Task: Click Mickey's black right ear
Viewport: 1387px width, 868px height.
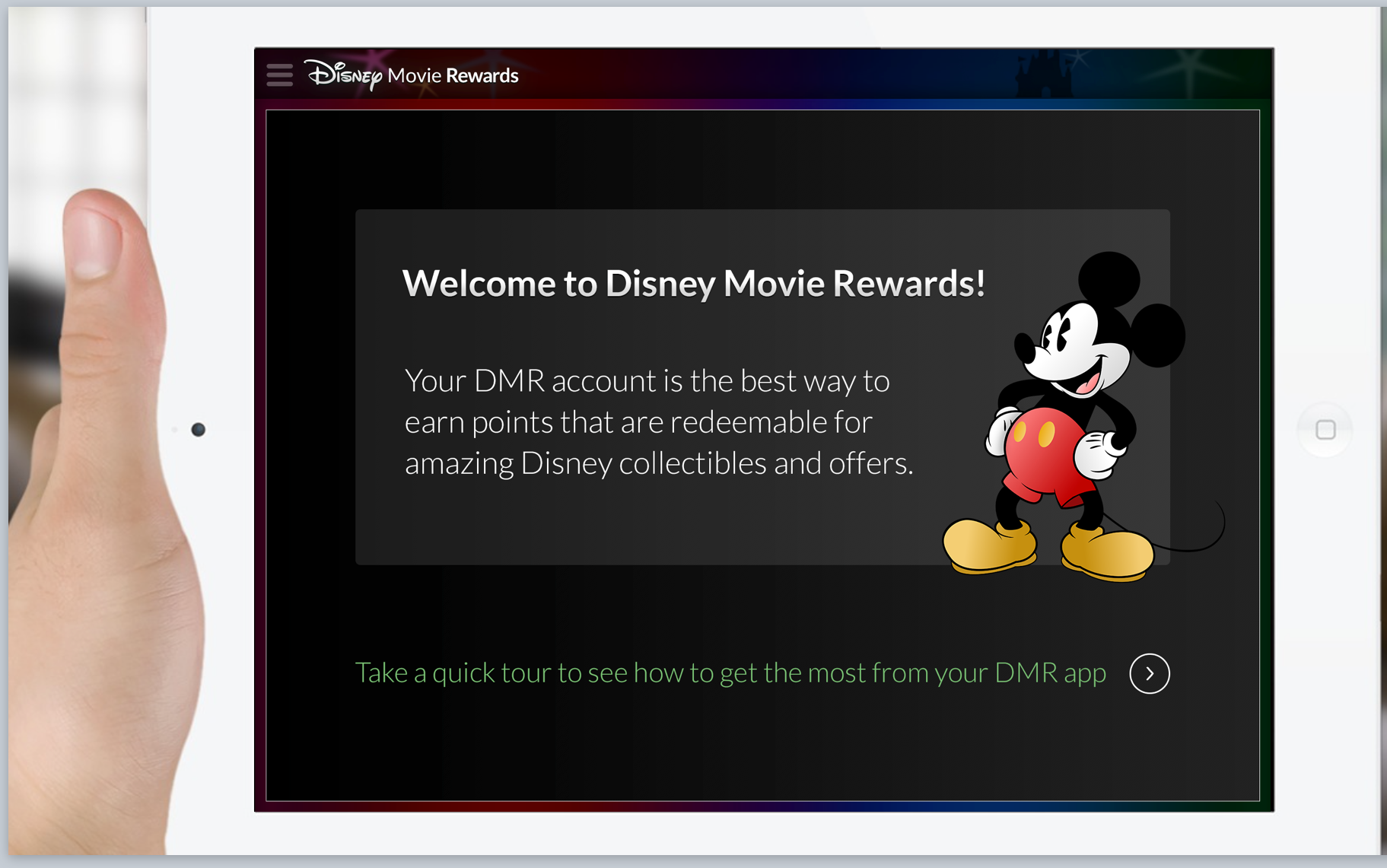Action: click(x=1156, y=335)
